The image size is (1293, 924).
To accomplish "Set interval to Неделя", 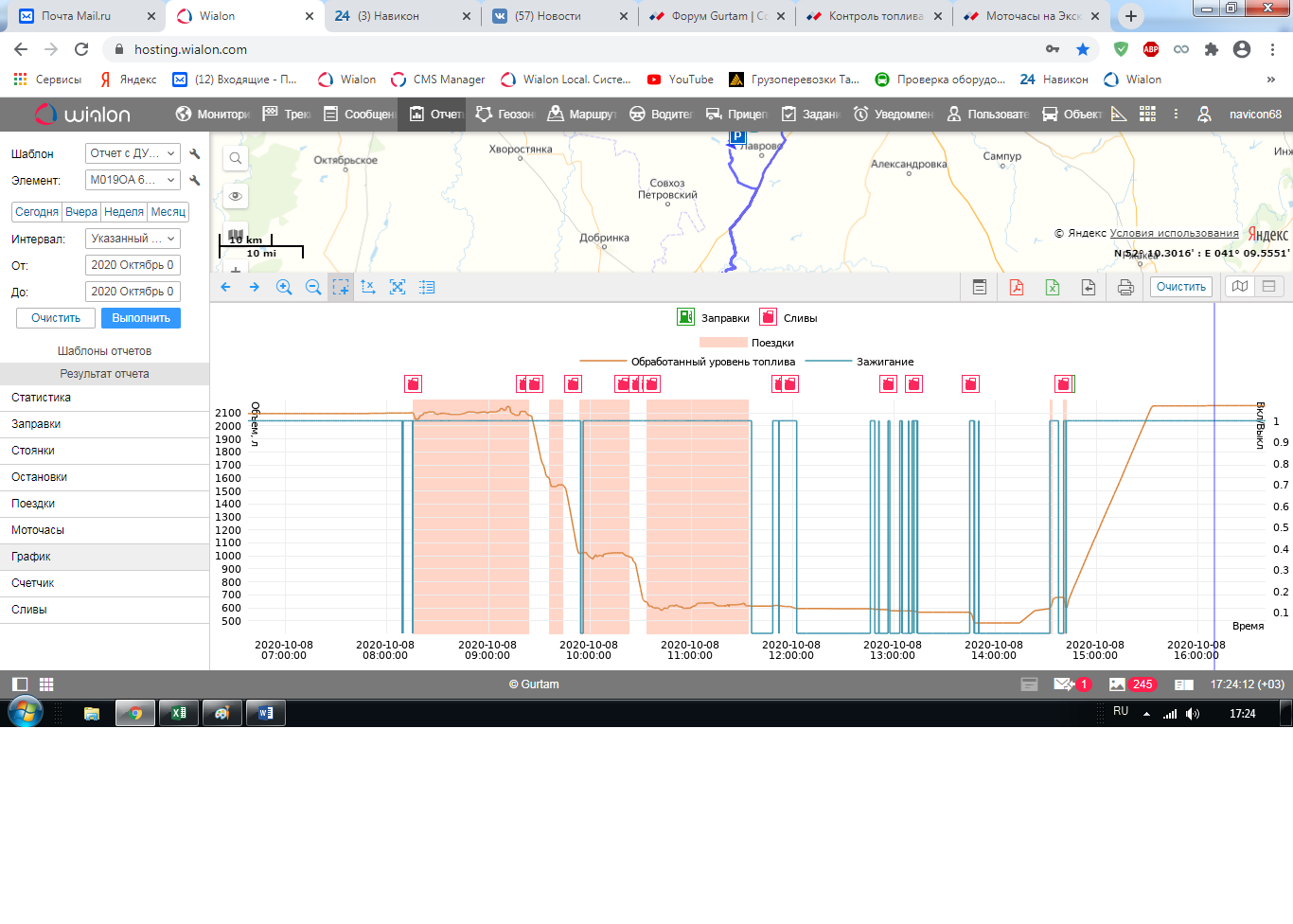I will (x=124, y=212).
